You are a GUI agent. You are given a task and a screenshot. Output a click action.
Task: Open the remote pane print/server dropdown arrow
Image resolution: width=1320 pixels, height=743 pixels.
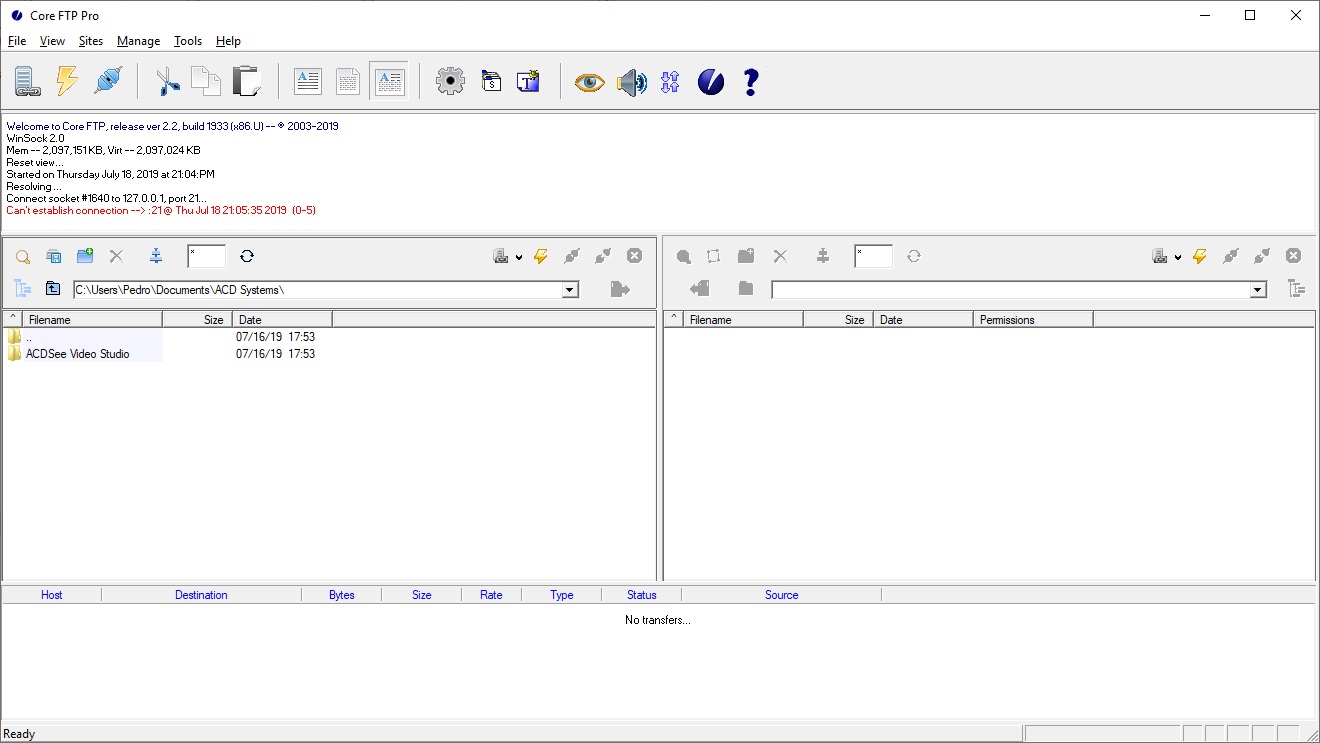tap(1178, 258)
